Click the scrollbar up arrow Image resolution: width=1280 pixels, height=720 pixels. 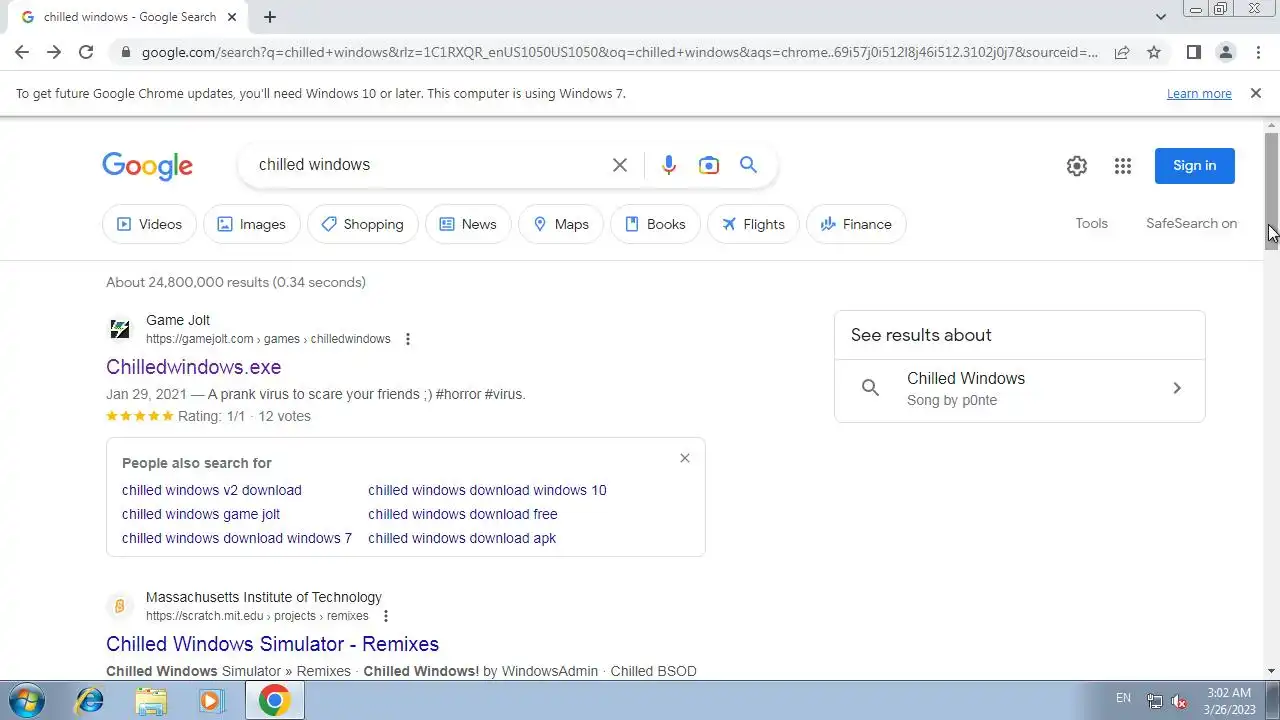pyautogui.click(x=1272, y=124)
